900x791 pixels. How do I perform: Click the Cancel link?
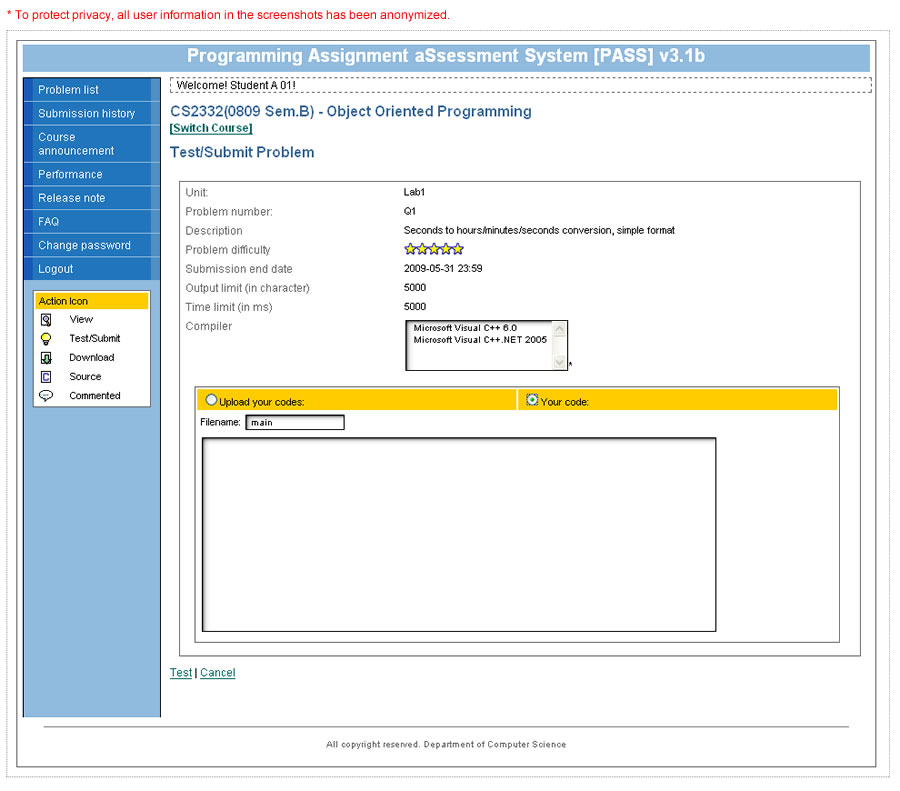[218, 673]
